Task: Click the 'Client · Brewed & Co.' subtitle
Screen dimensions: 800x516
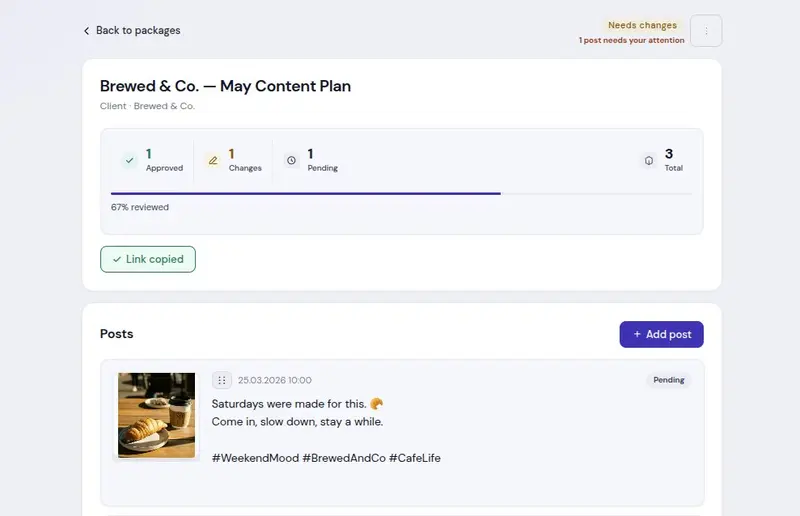Action: (147, 106)
